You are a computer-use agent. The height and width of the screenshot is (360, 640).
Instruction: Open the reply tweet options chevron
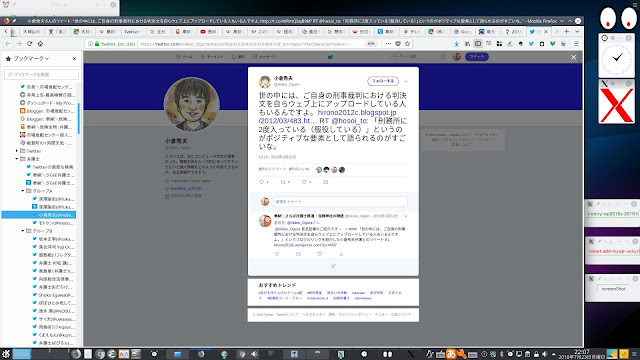(x=406, y=216)
